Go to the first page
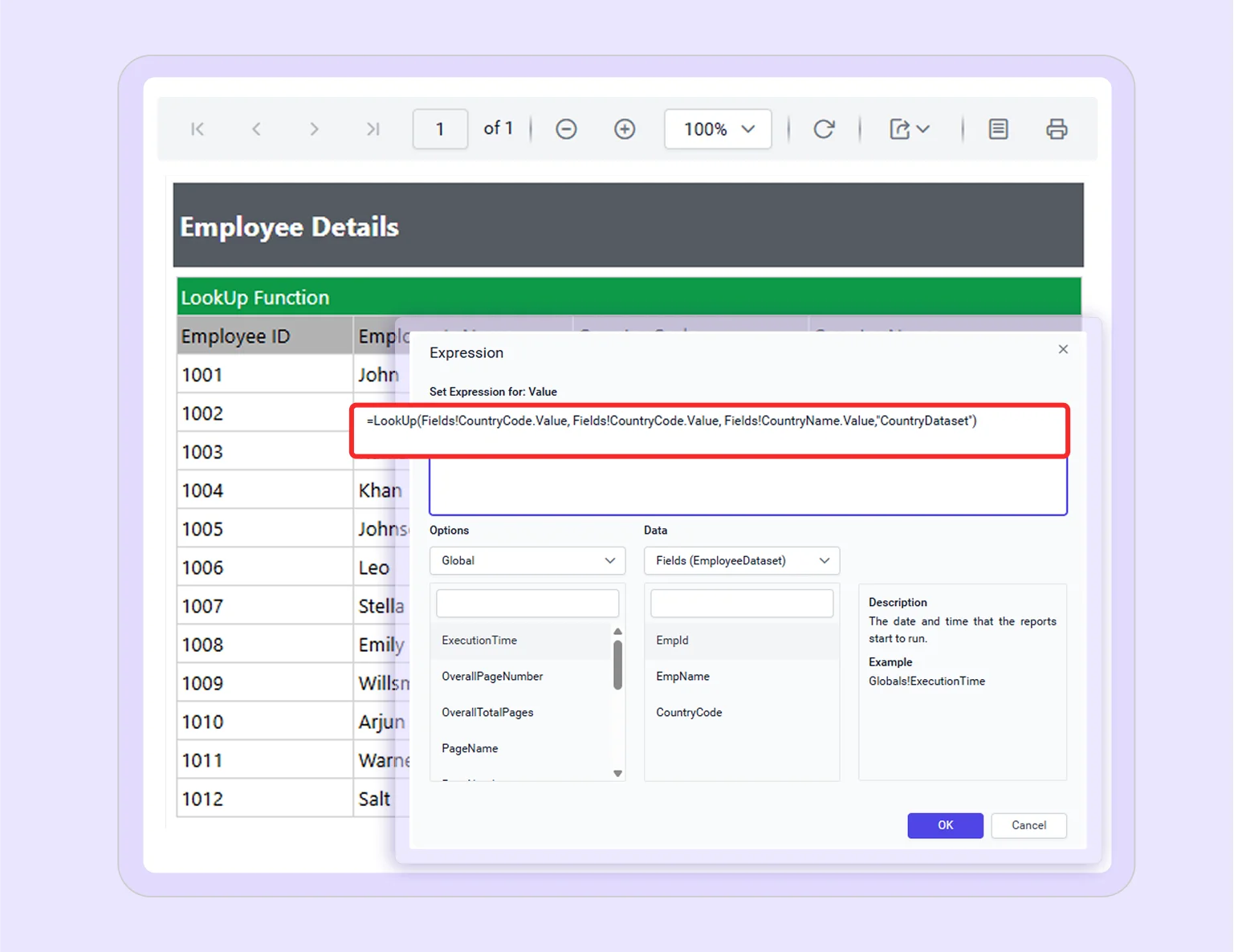Image resolution: width=1234 pixels, height=952 pixels. (x=198, y=128)
